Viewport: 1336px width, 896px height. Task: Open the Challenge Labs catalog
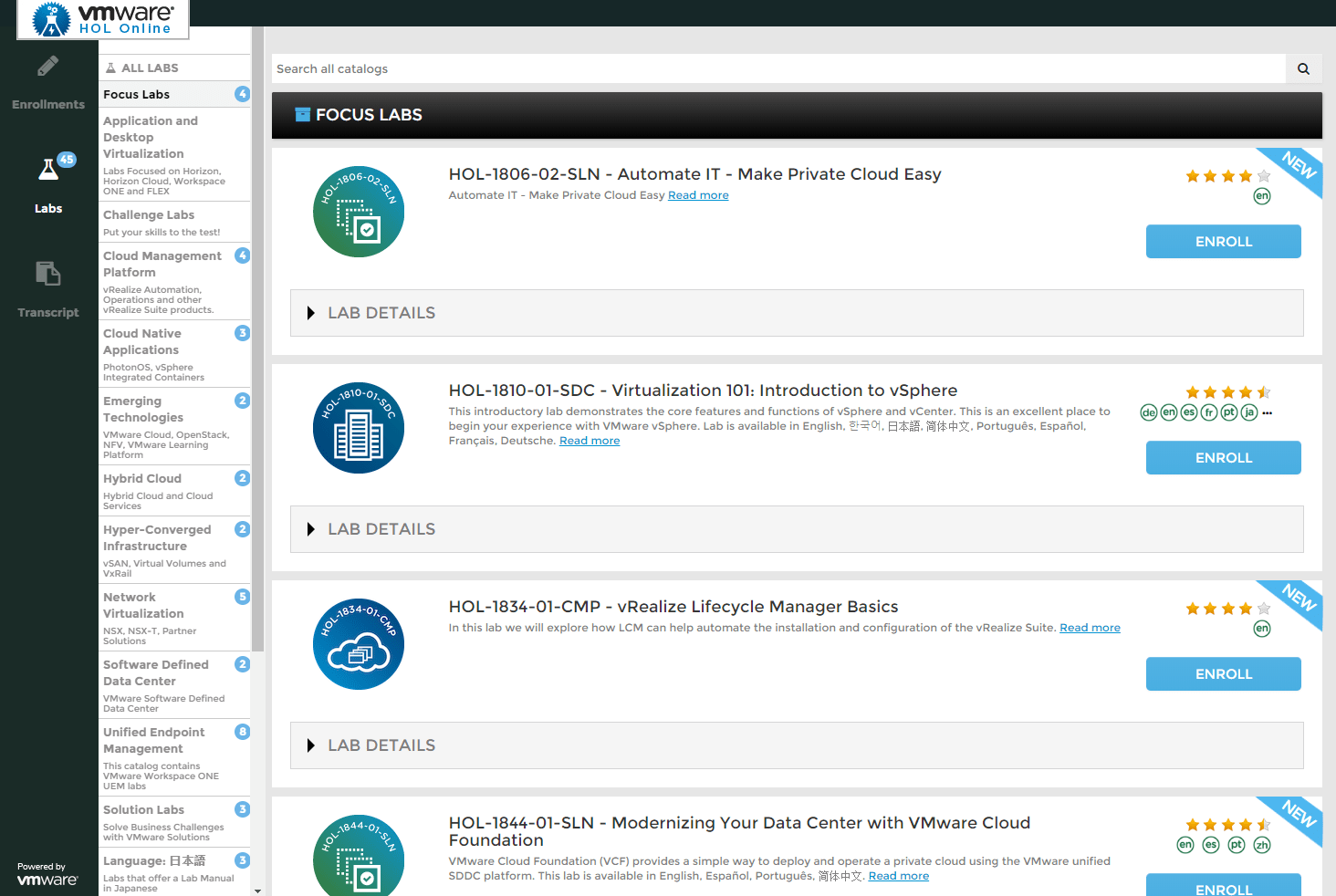tap(174, 222)
